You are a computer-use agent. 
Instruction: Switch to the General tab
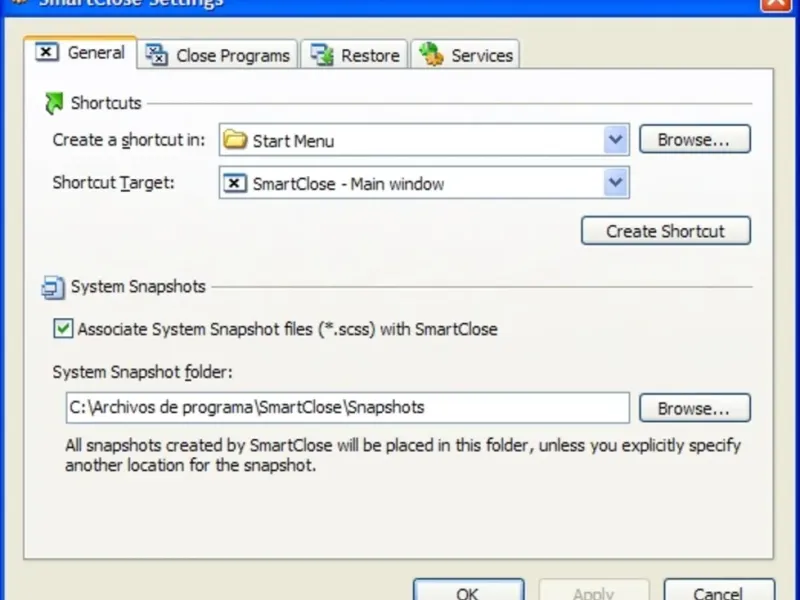[80, 52]
